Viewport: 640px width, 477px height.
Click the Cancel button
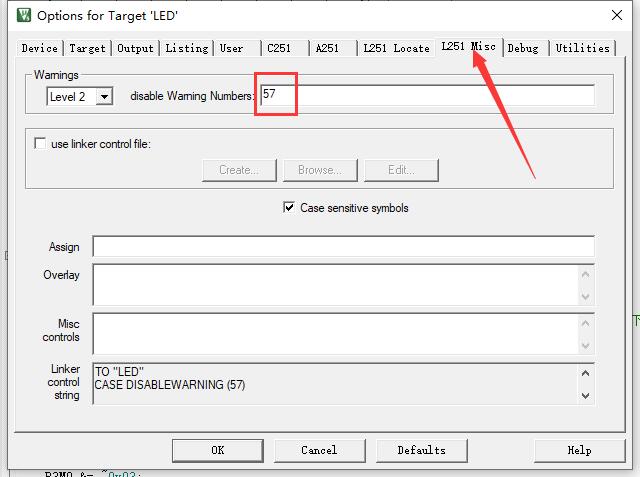319,450
